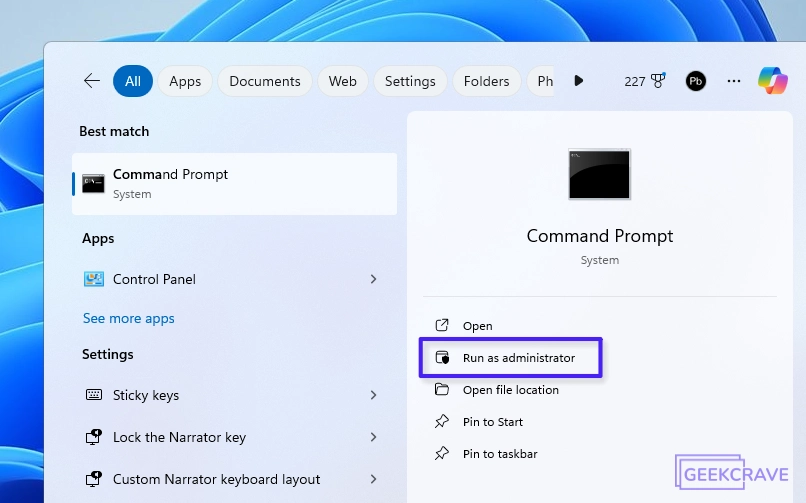Open the Custom Narrator keyboard layout setting
Screen dimensions: 806x503
pos(234,479)
